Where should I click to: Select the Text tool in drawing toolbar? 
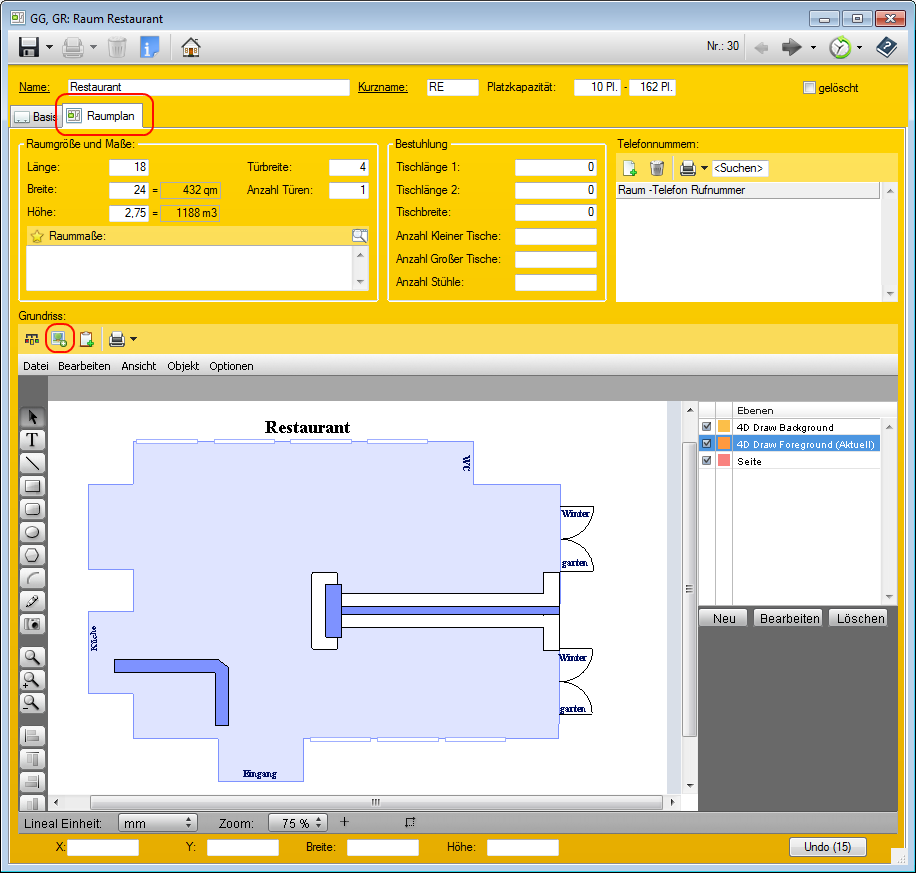click(33, 440)
